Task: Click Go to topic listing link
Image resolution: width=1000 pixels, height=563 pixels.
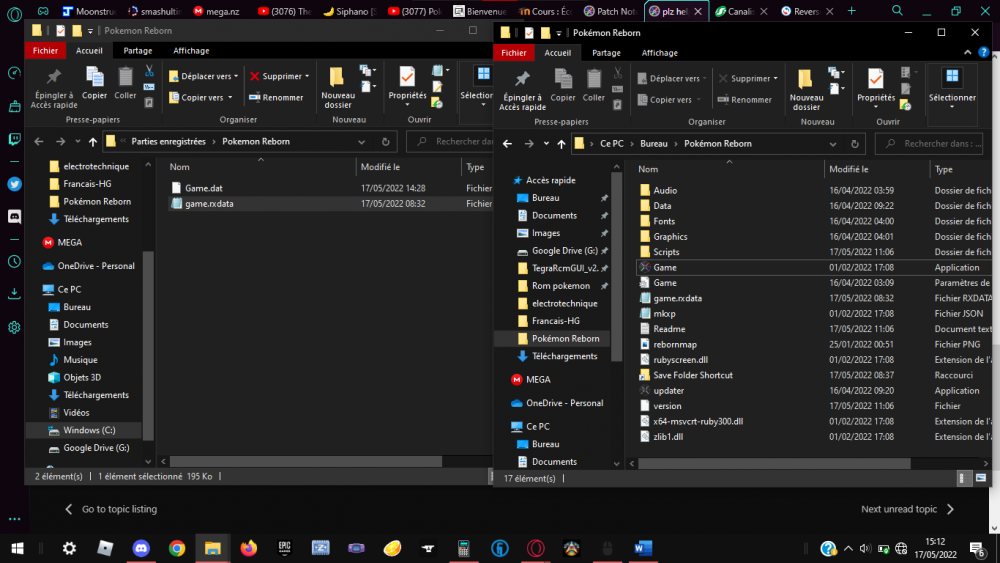Action: click(x=111, y=509)
